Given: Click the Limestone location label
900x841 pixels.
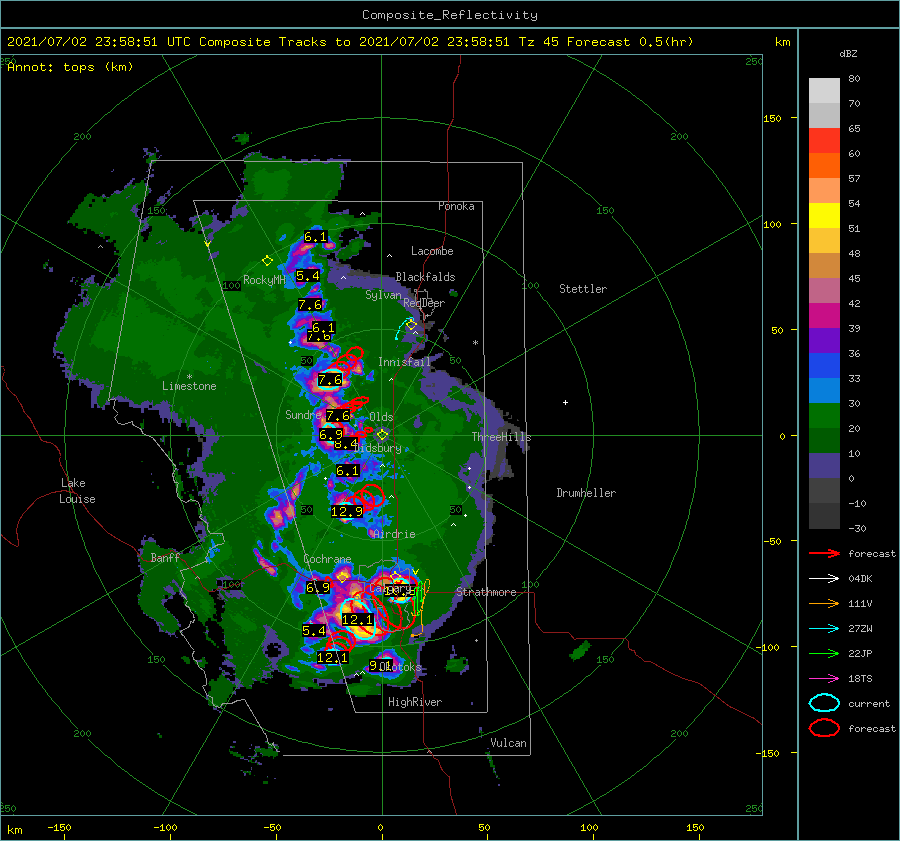Looking at the screenshot, I should tap(189, 386).
